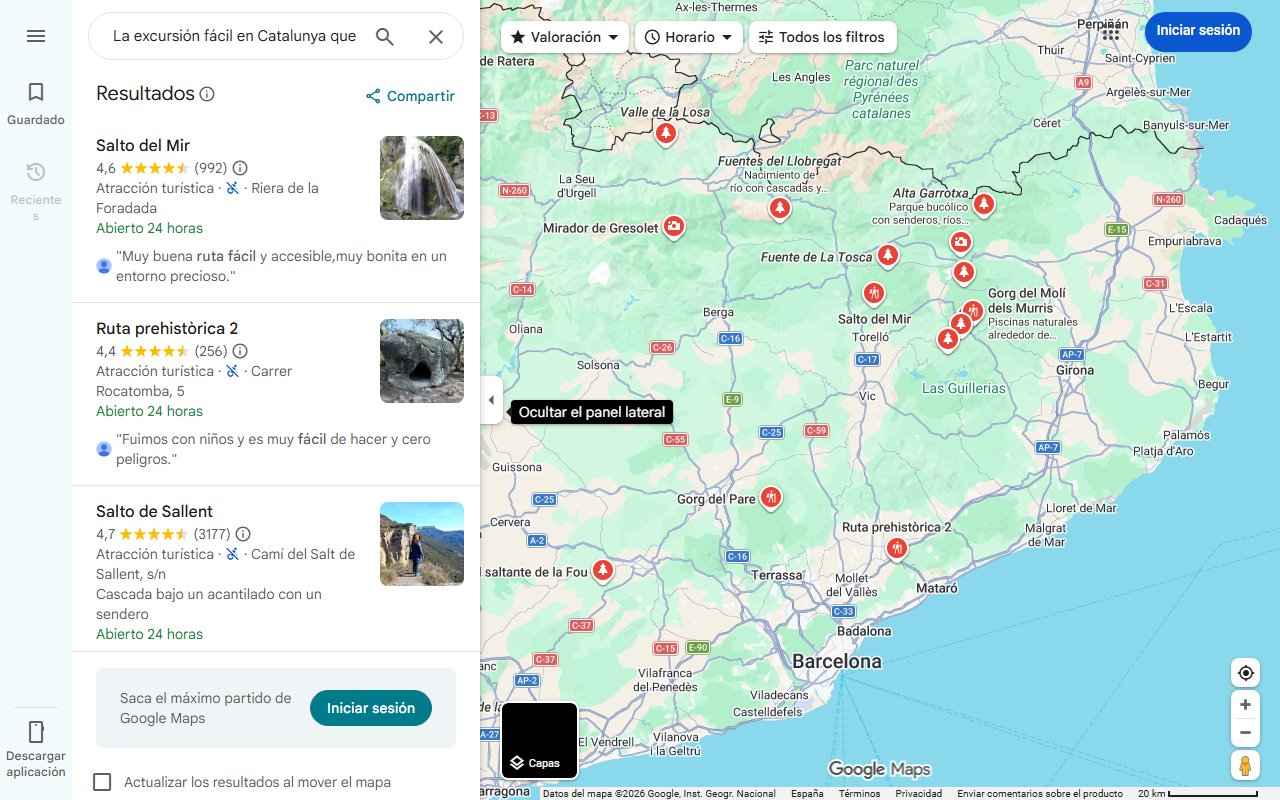1280x800 pixels.
Task: Collapse the side panel with the arrow
Action: point(491,400)
